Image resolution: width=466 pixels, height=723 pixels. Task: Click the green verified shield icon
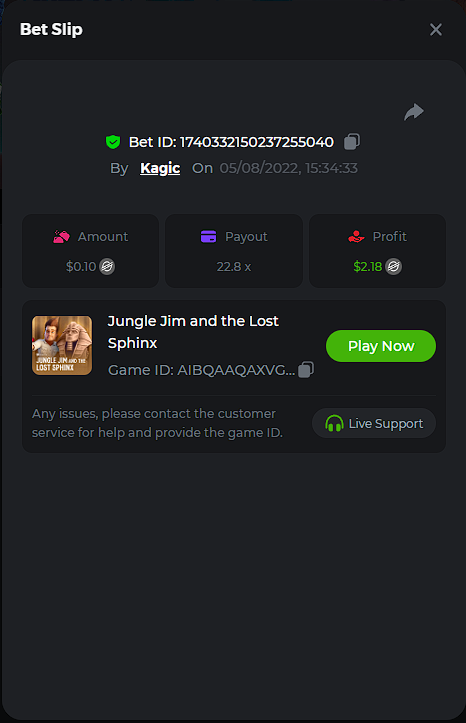[x=113, y=142]
